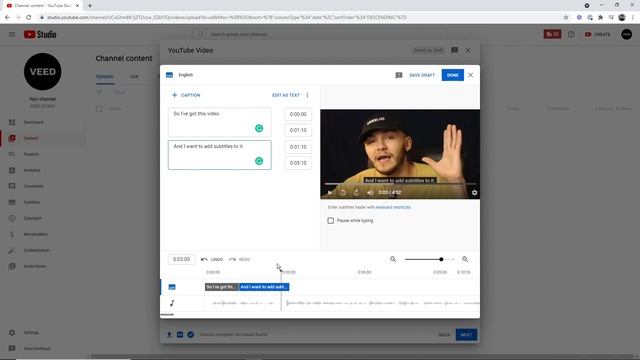Reload the page in the browser
640x360 pixels.
click(28, 18)
